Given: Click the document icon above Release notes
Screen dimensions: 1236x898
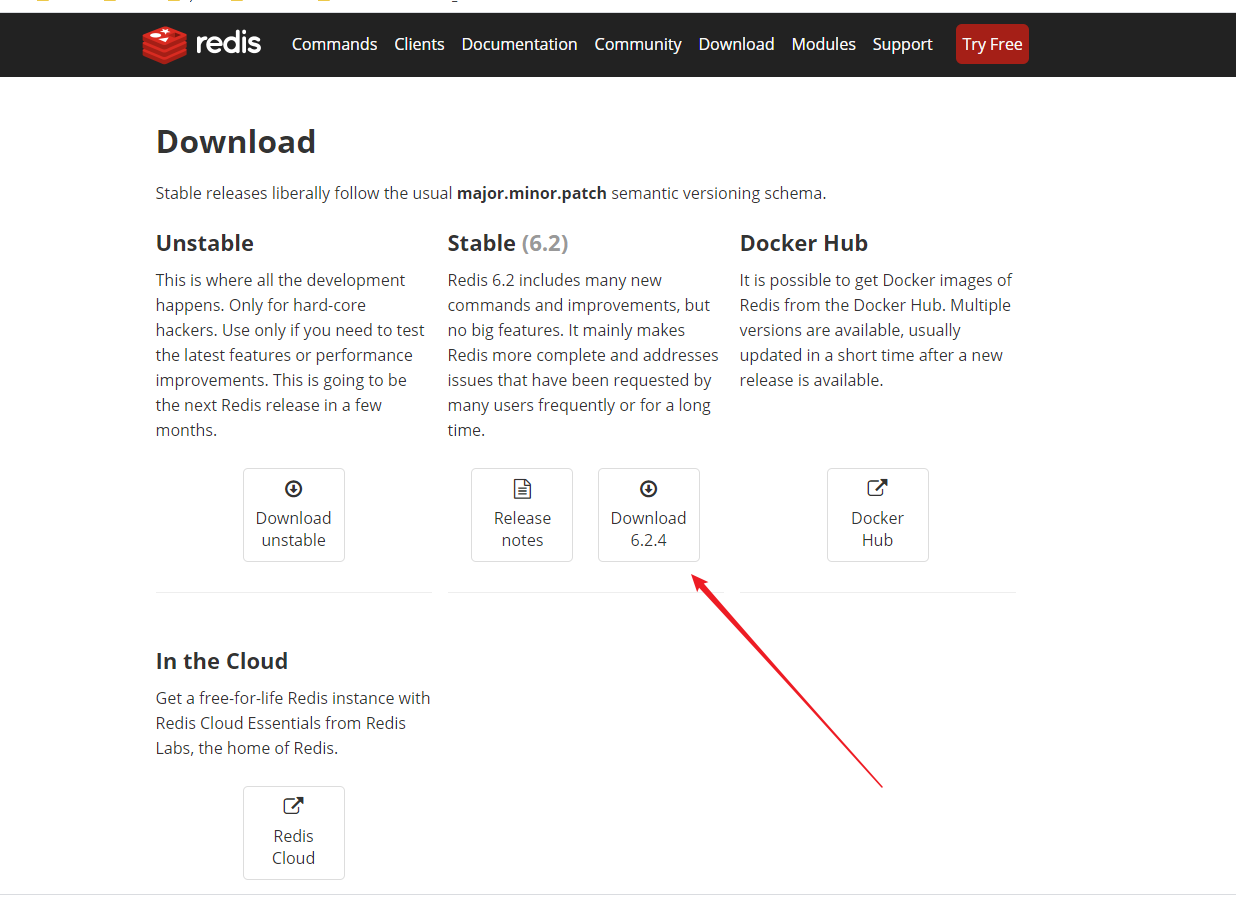Looking at the screenshot, I should click(x=522, y=489).
